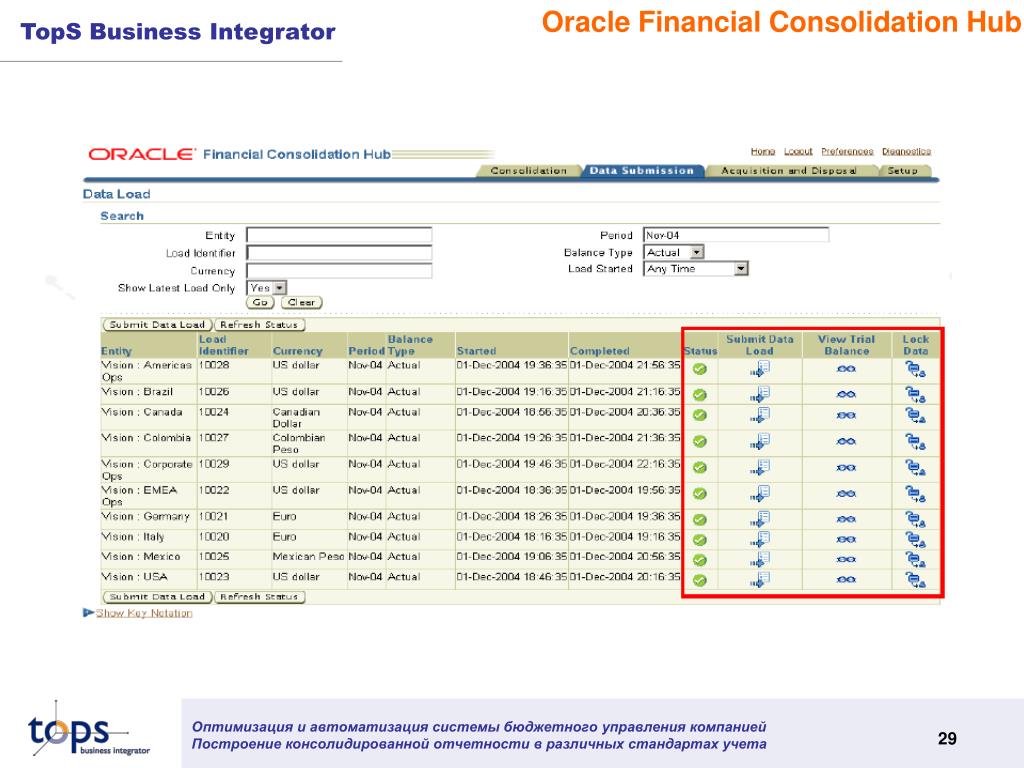Image resolution: width=1024 pixels, height=768 pixels.
Task: Click bottom Refresh Status button
Action: [x=259, y=597]
